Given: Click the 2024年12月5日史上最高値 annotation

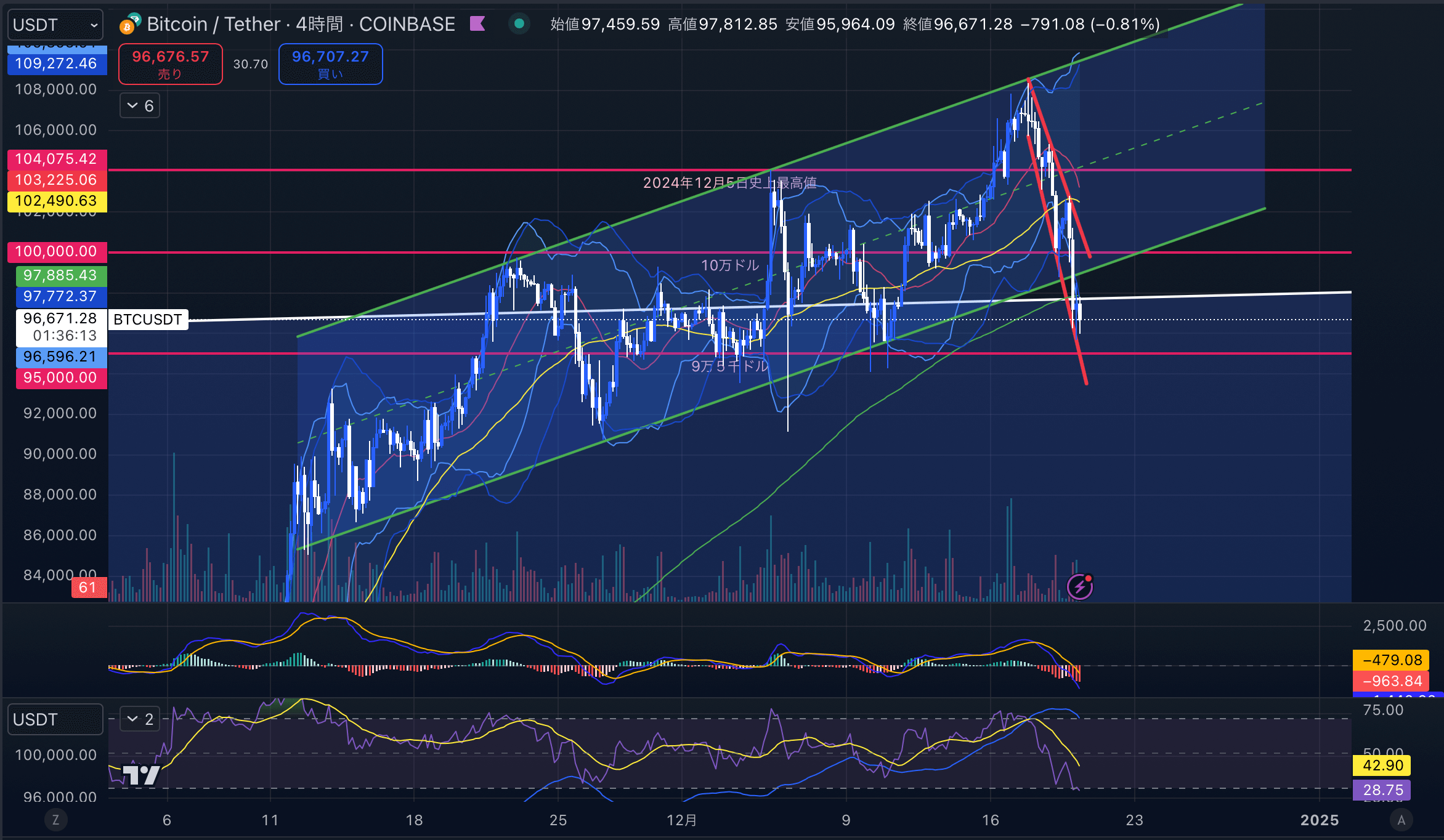Looking at the screenshot, I should tap(730, 183).
